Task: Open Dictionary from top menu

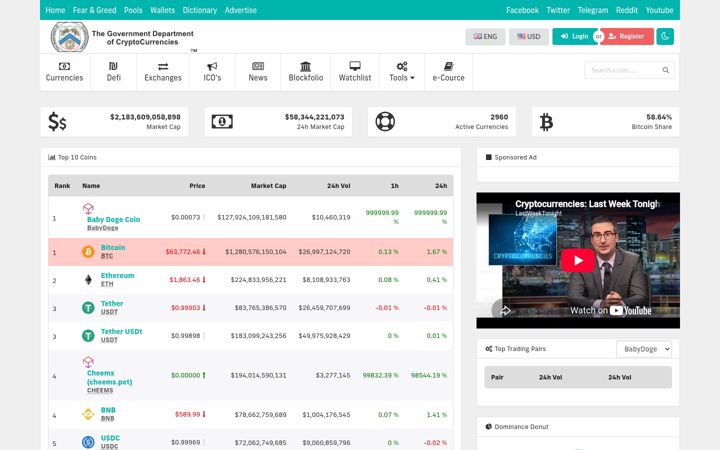Action: point(200,10)
